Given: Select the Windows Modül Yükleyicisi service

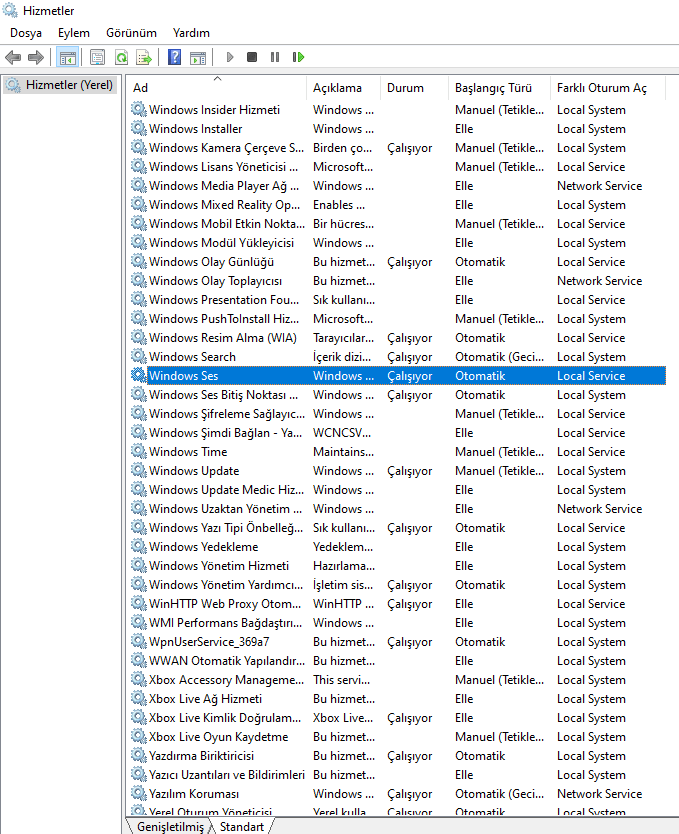Looking at the screenshot, I should 221,243.
